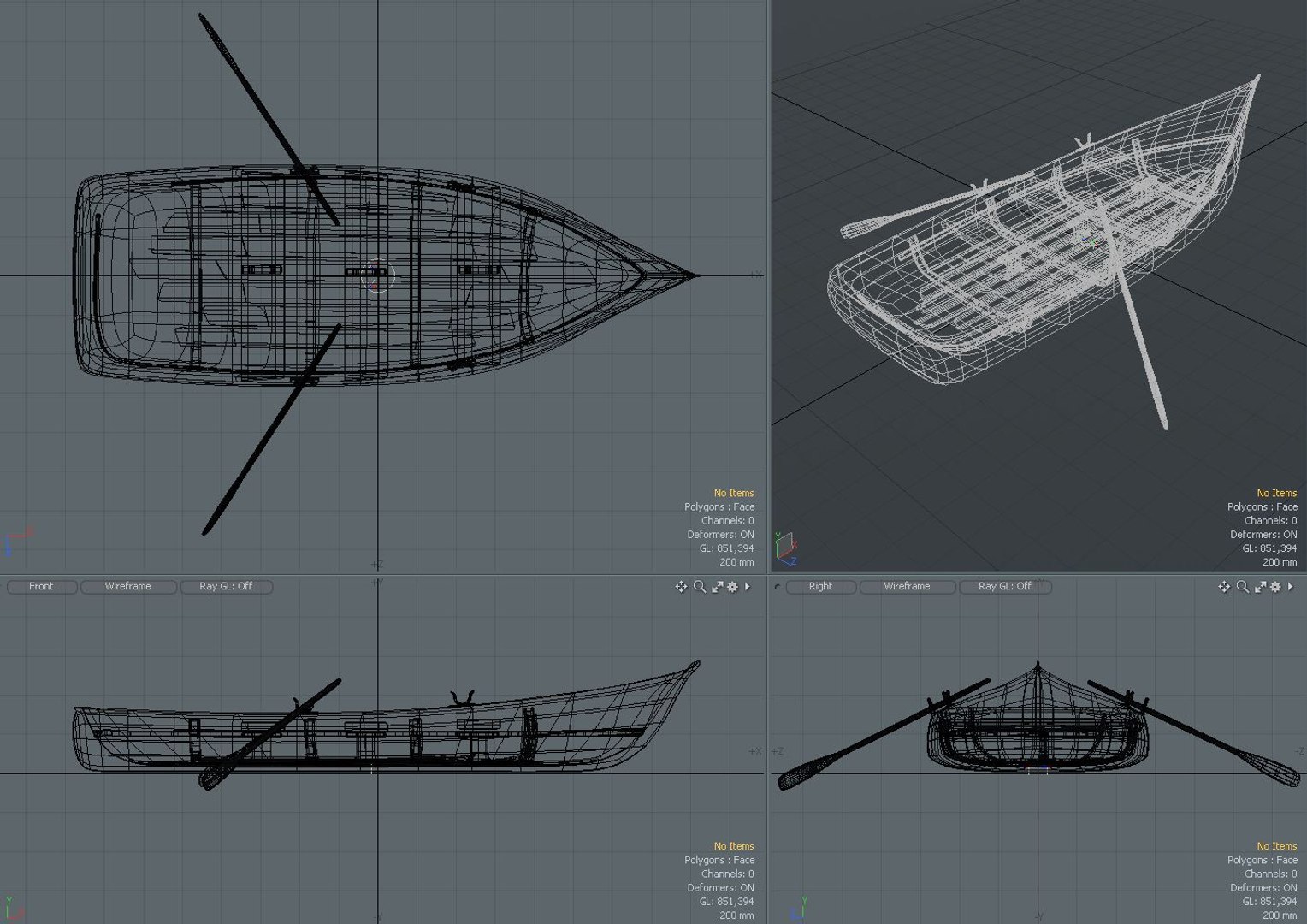Screen dimensions: 1307x924
Task: Expand the Right viewport's arrow menu
Action: click(1291, 587)
